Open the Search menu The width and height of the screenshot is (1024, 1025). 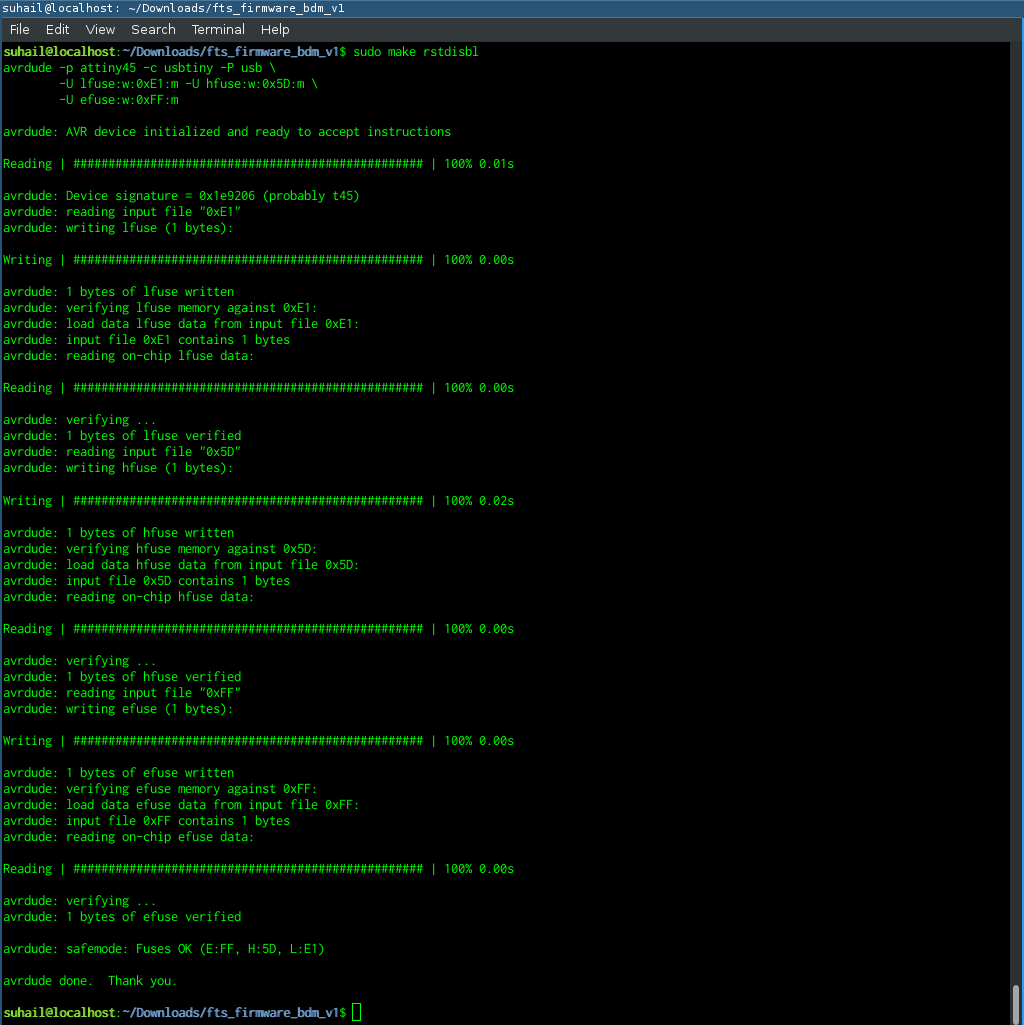[x=153, y=29]
